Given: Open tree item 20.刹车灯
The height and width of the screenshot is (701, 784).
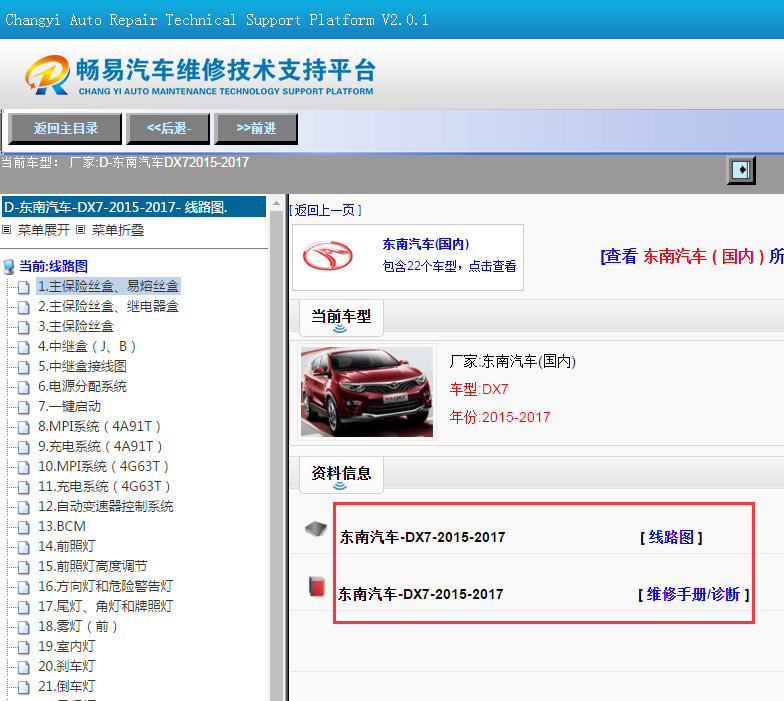Looking at the screenshot, I should pos(66,666).
